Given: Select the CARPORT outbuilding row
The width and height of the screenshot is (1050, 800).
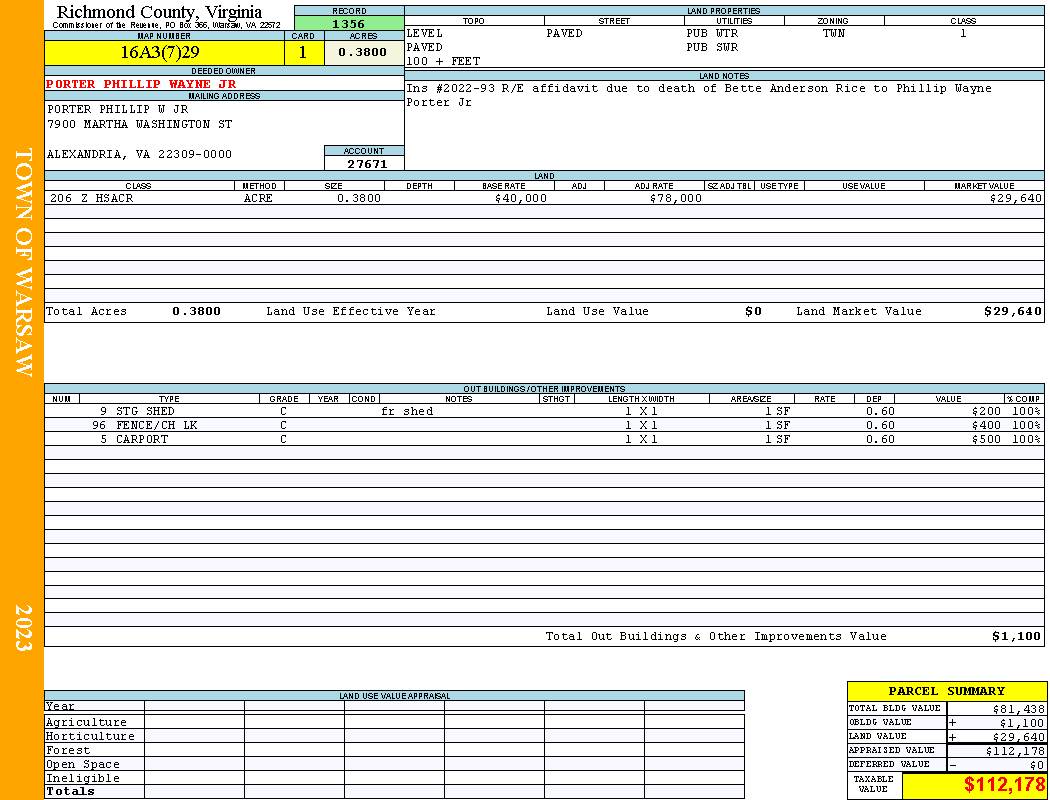Looking at the screenshot, I should point(544,439).
